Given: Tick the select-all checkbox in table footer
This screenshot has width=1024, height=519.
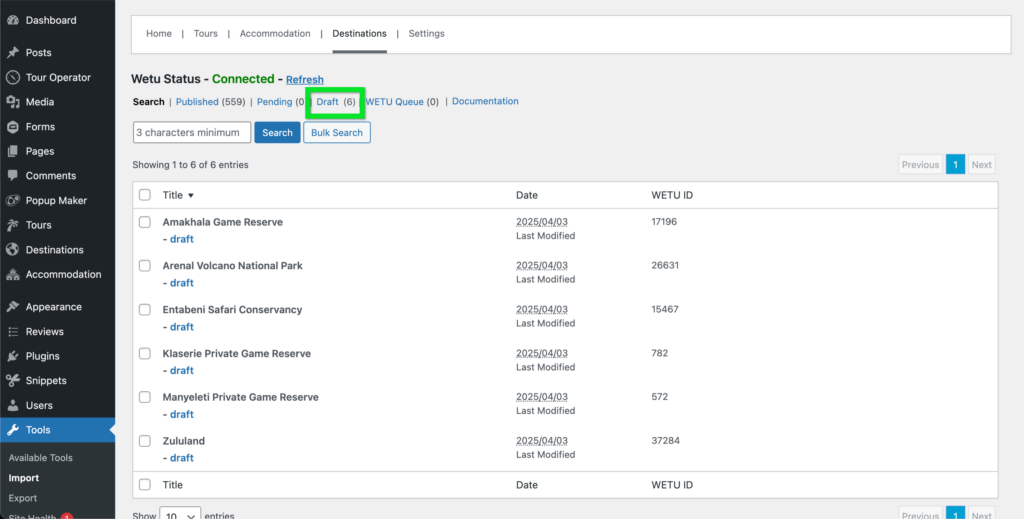Looking at the screenshot, I should (x=145, y=484).
